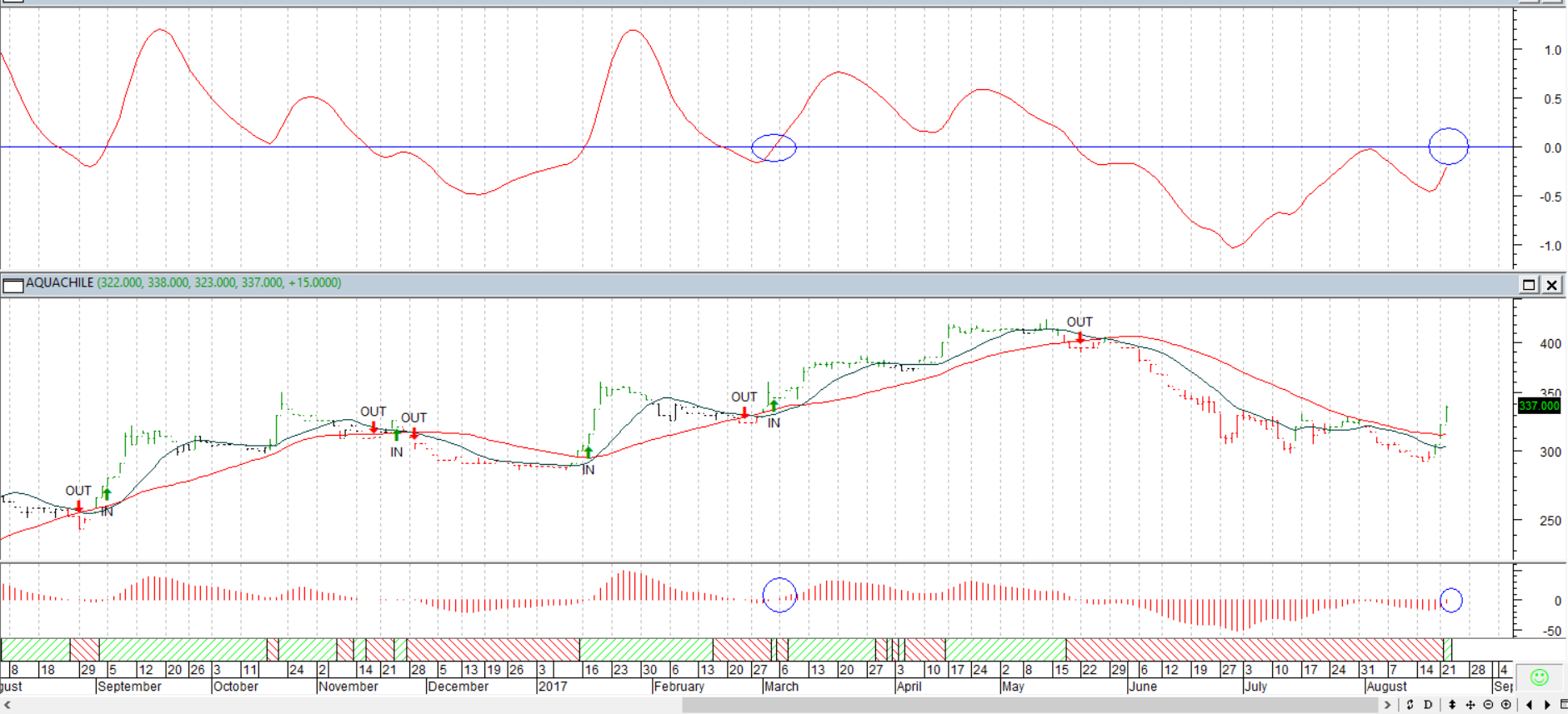1568x714 pixels.
Task: Select the June month label
Action: click(1142, 687)
